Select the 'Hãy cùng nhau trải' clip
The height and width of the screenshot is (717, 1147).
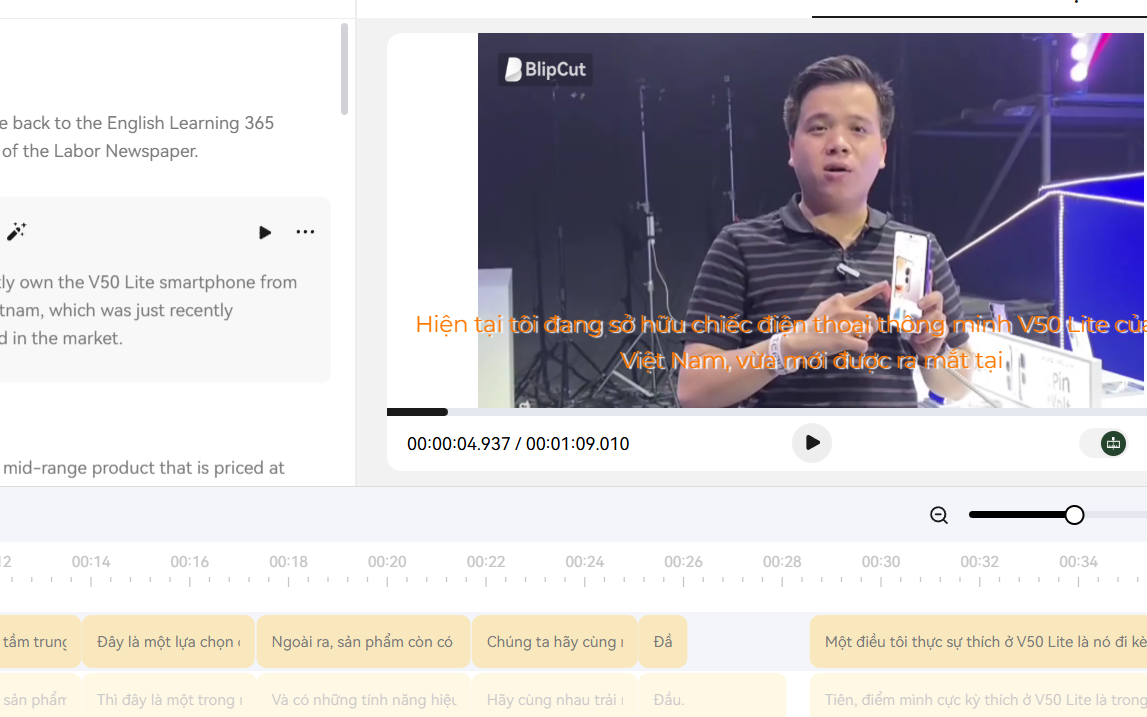[554, 696]
